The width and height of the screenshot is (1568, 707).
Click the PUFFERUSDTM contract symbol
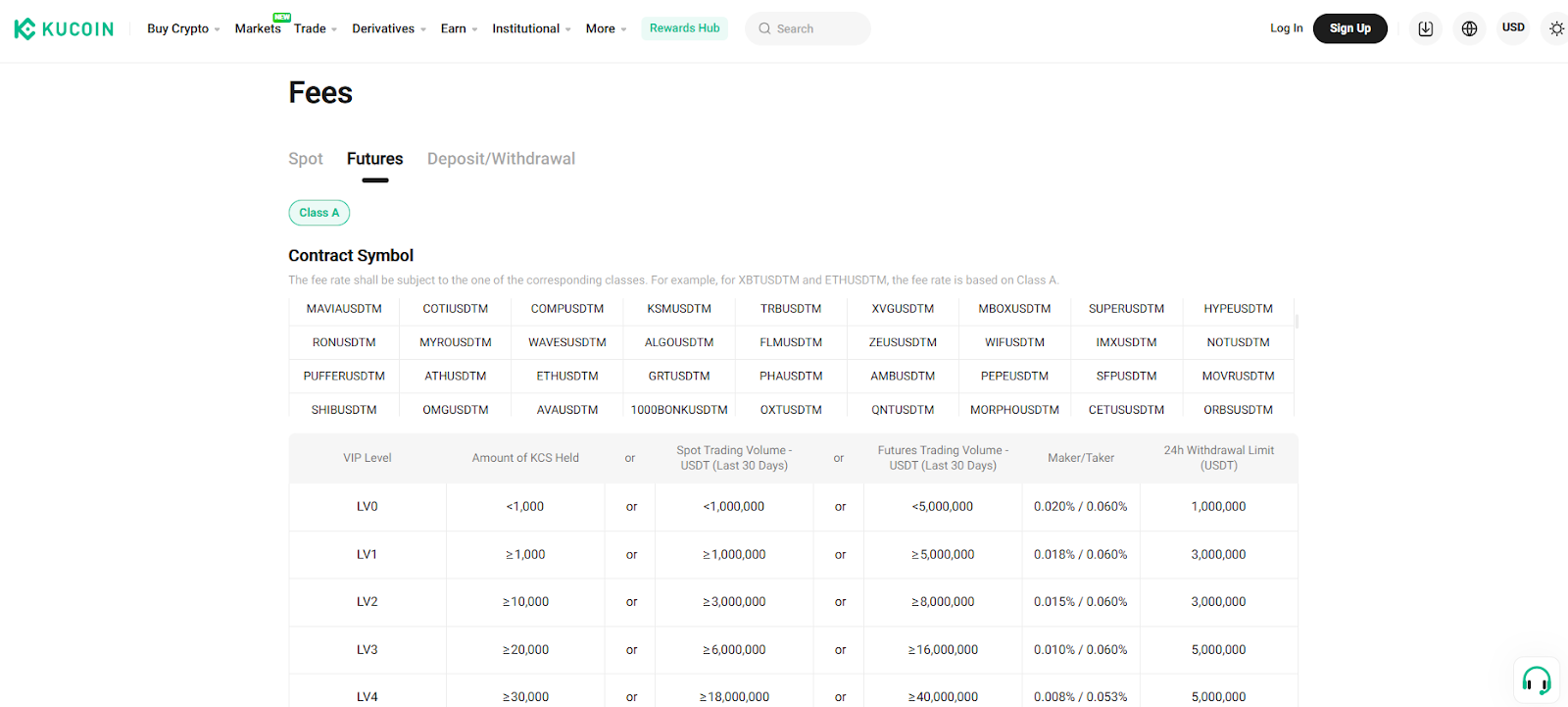[344, 376]
